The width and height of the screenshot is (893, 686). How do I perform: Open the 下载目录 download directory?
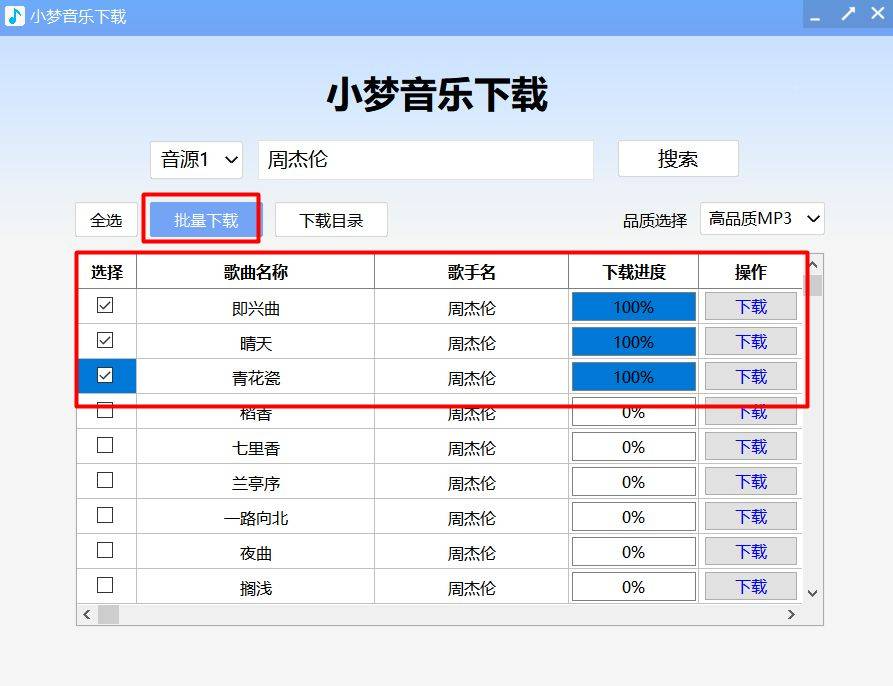pyautogui.click(x=331, y=219)
